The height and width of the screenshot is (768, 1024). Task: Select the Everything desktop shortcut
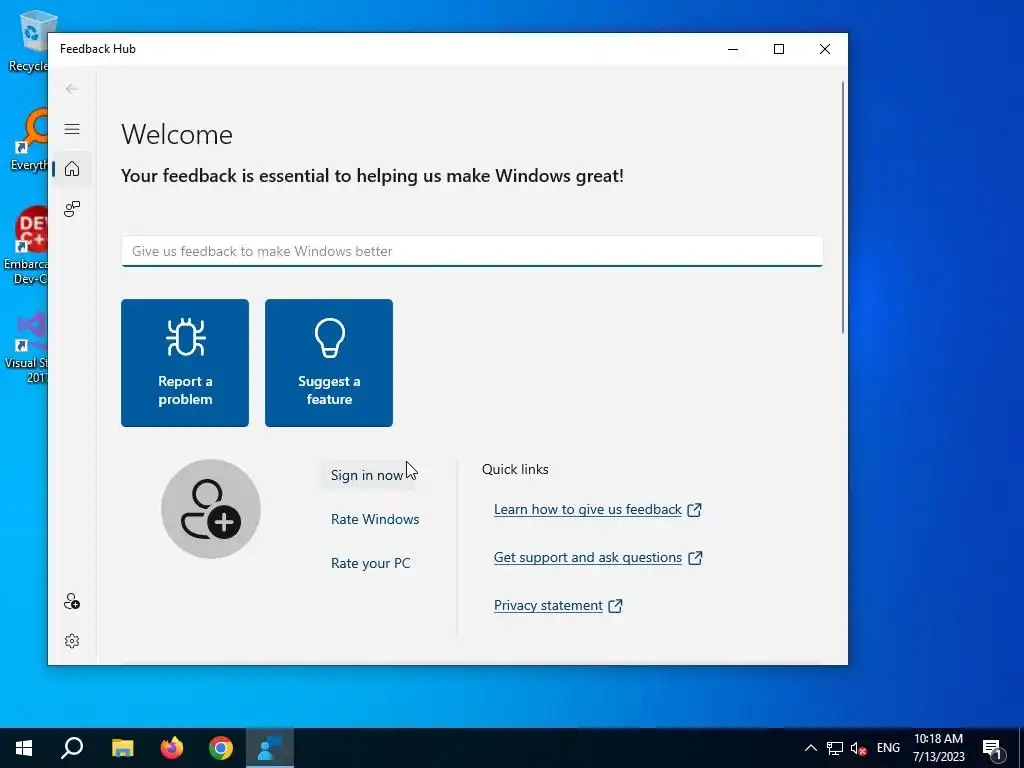pos(28,140)
